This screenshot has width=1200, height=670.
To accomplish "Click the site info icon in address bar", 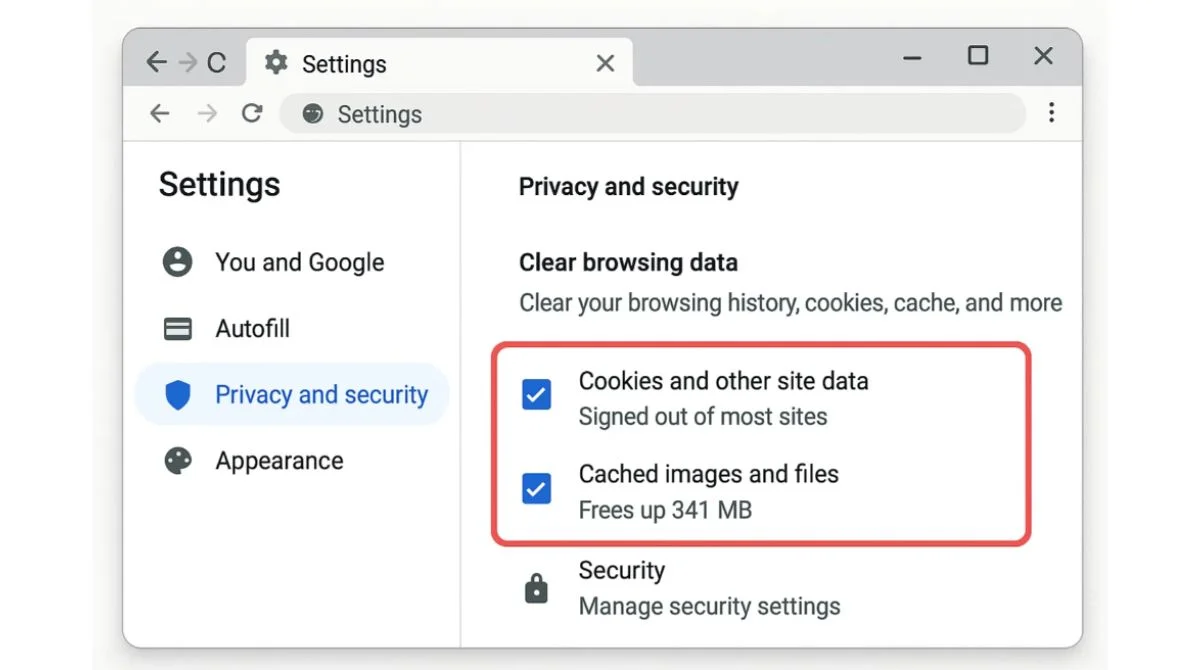I will (x=313, y=114).
